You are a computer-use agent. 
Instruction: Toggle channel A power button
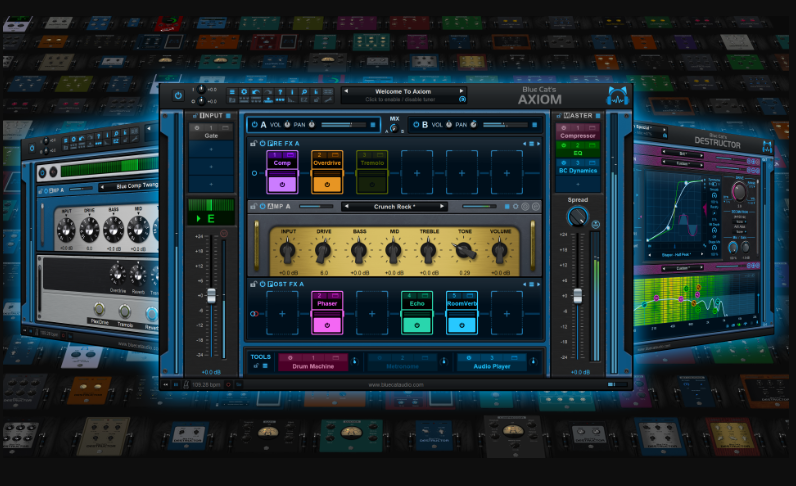tap(255, 124)
